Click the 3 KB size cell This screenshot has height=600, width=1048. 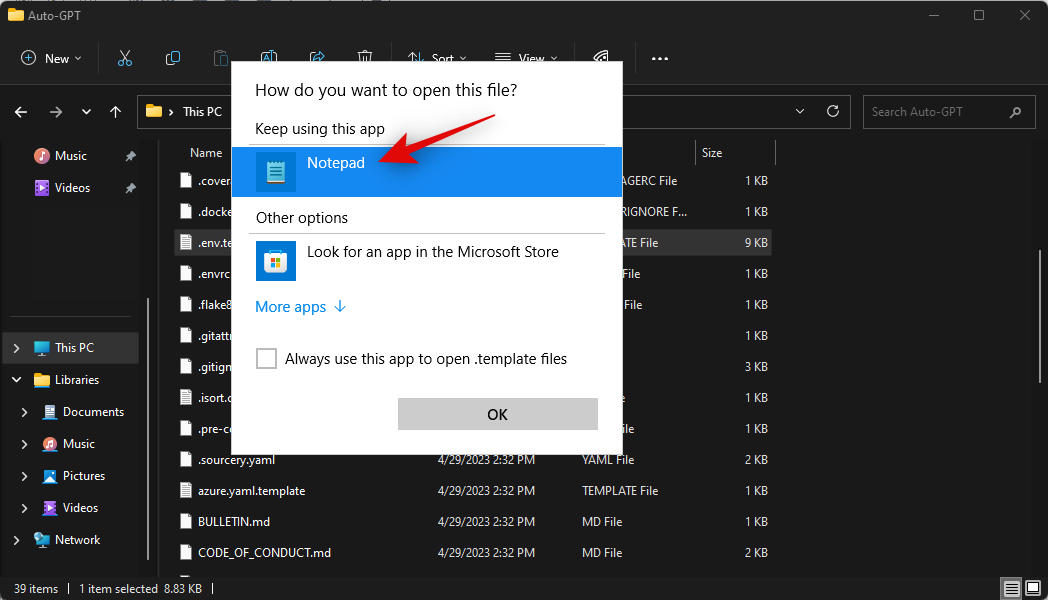tap(756, 367)
